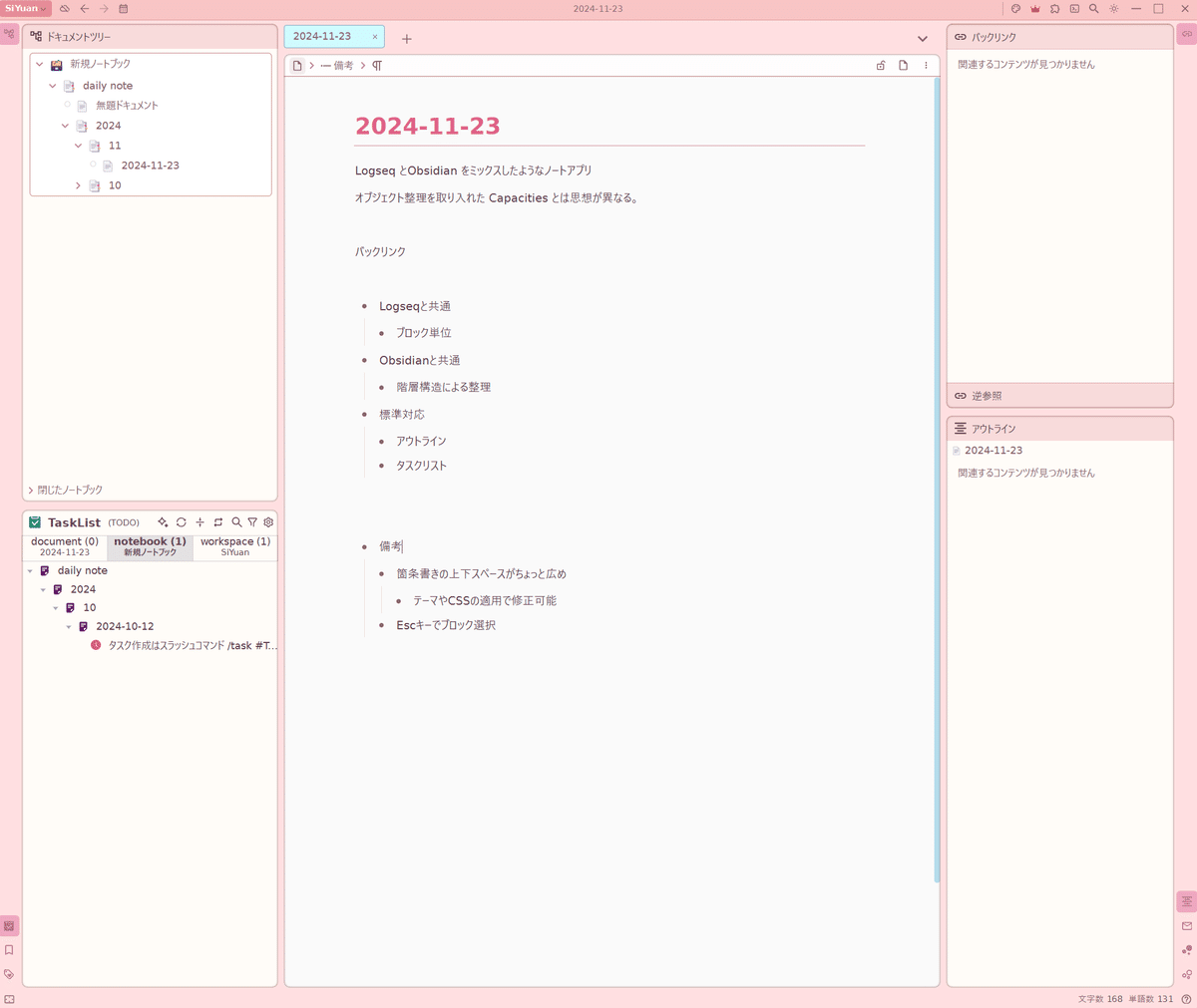This screenshot has height=1008, width=1197.
Task: Open the inbox envelope dock icon
Action: [1187, 926]
